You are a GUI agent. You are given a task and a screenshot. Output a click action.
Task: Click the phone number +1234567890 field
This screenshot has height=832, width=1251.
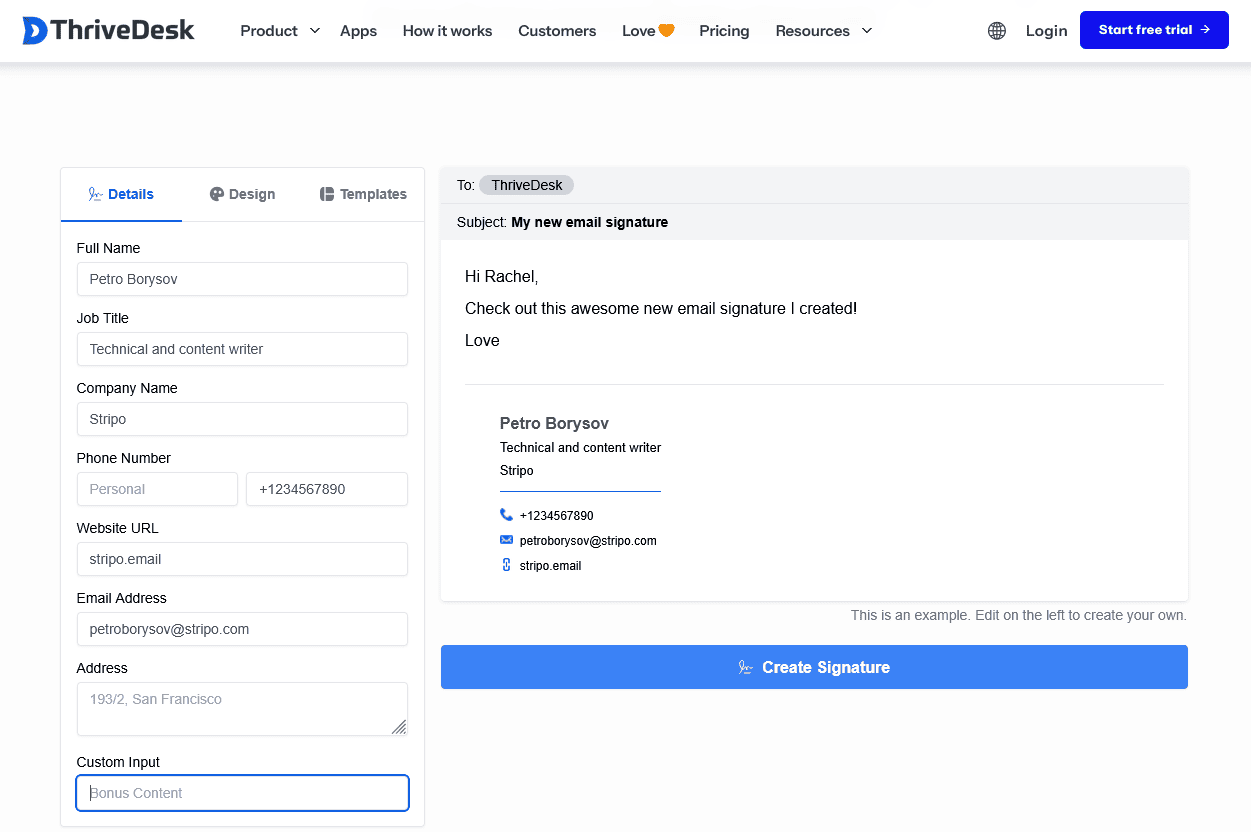(327, 489)
